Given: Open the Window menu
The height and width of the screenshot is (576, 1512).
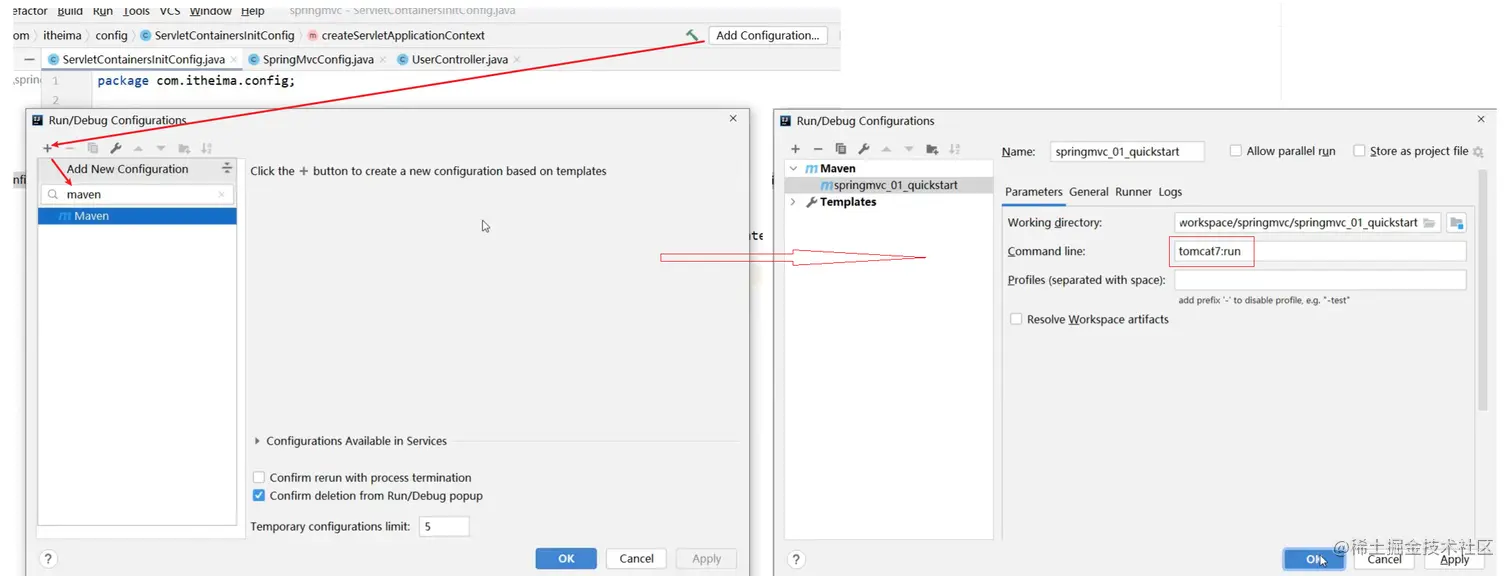Looking at the screenshot, I should tap(210, 11).
